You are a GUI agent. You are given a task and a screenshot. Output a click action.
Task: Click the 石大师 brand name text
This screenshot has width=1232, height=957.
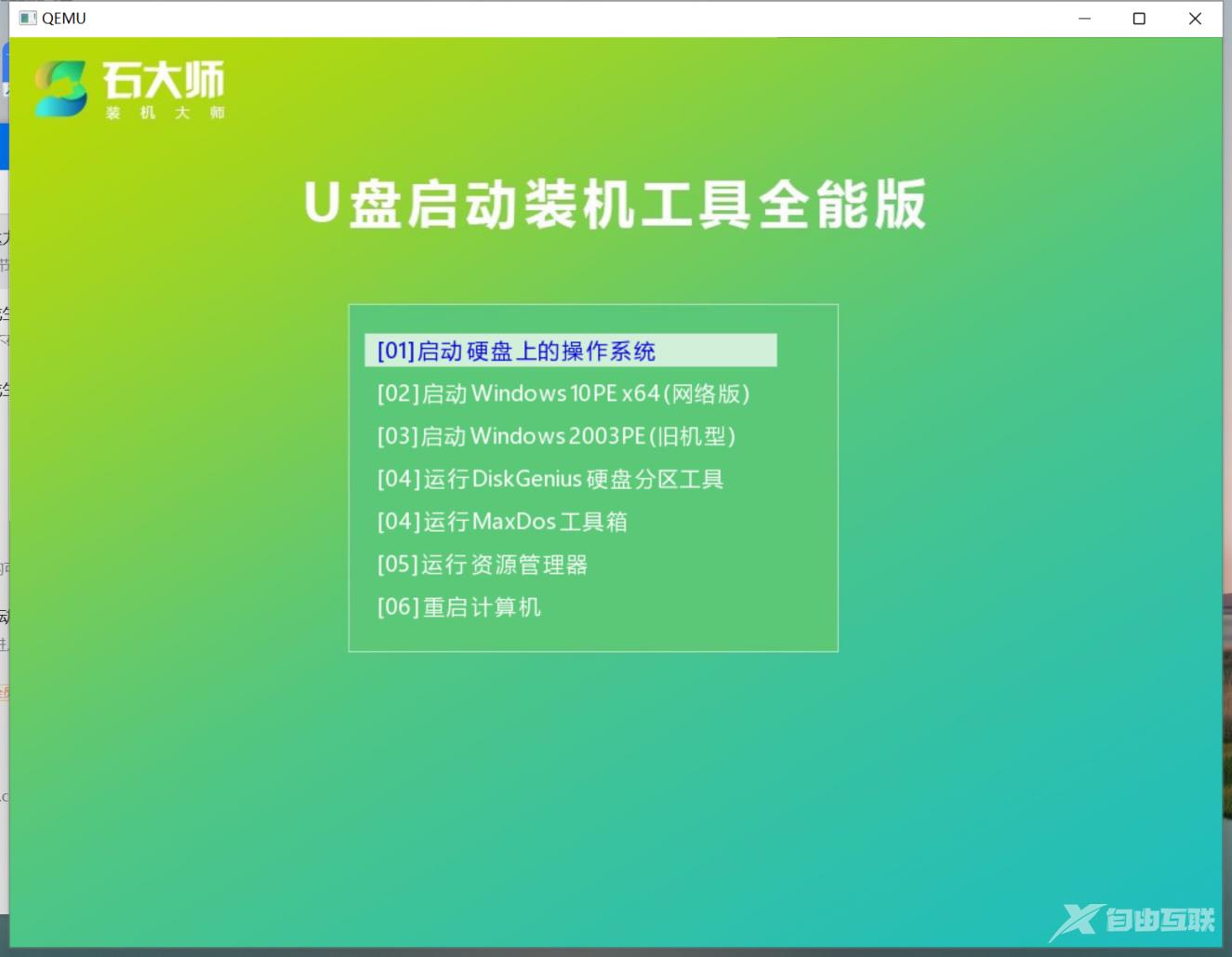[164, 80]
